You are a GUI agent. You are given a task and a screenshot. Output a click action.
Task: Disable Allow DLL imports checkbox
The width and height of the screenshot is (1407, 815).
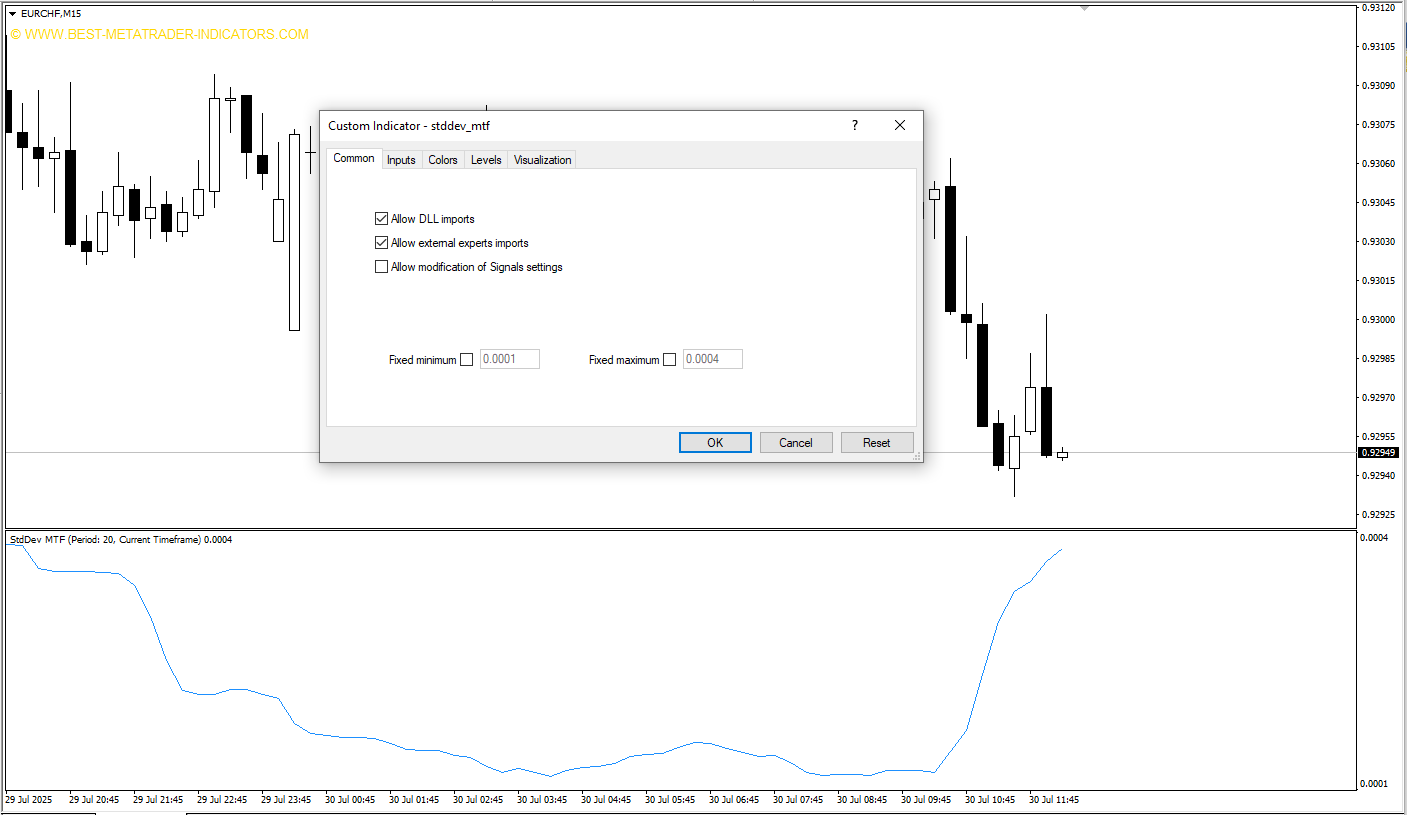point(381,219)
